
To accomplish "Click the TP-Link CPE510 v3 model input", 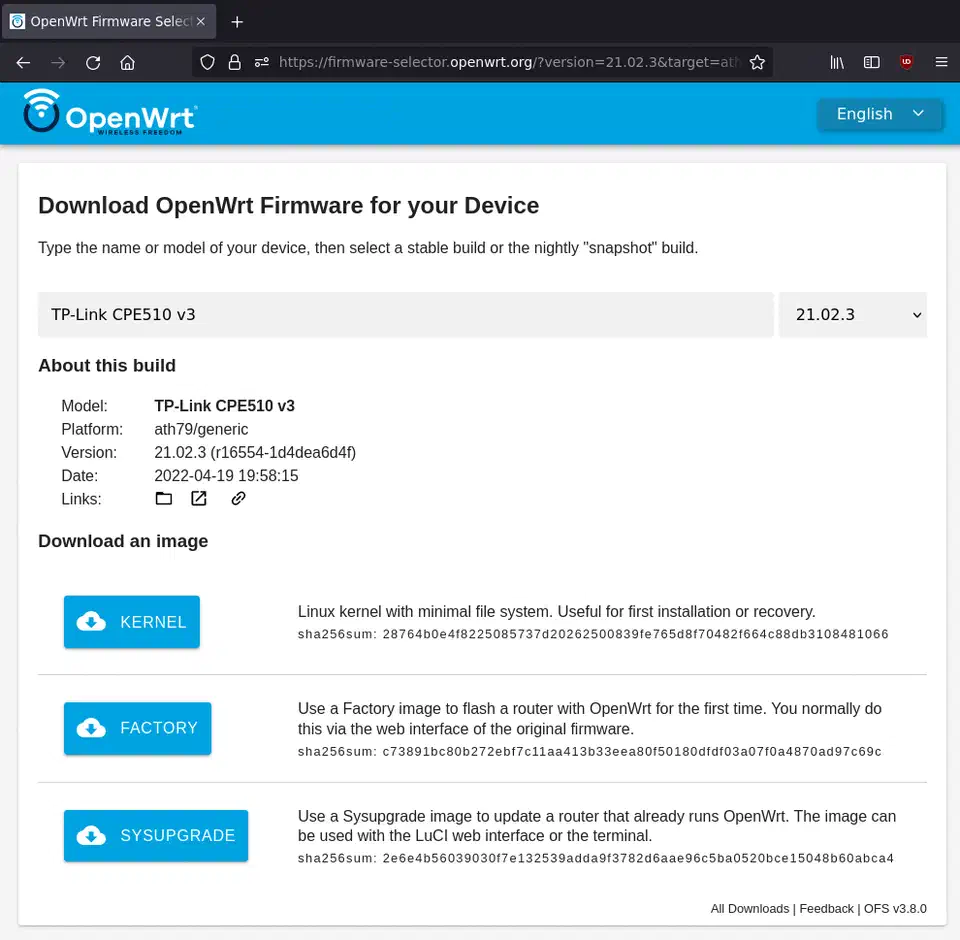I will point(405,315).
